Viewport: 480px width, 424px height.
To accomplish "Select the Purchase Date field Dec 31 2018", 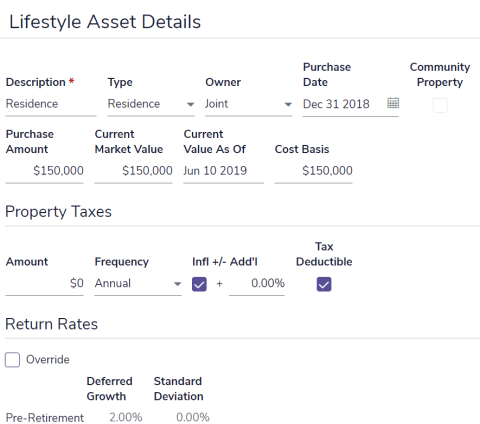I will pyautogui.click(x=344, y=104).
